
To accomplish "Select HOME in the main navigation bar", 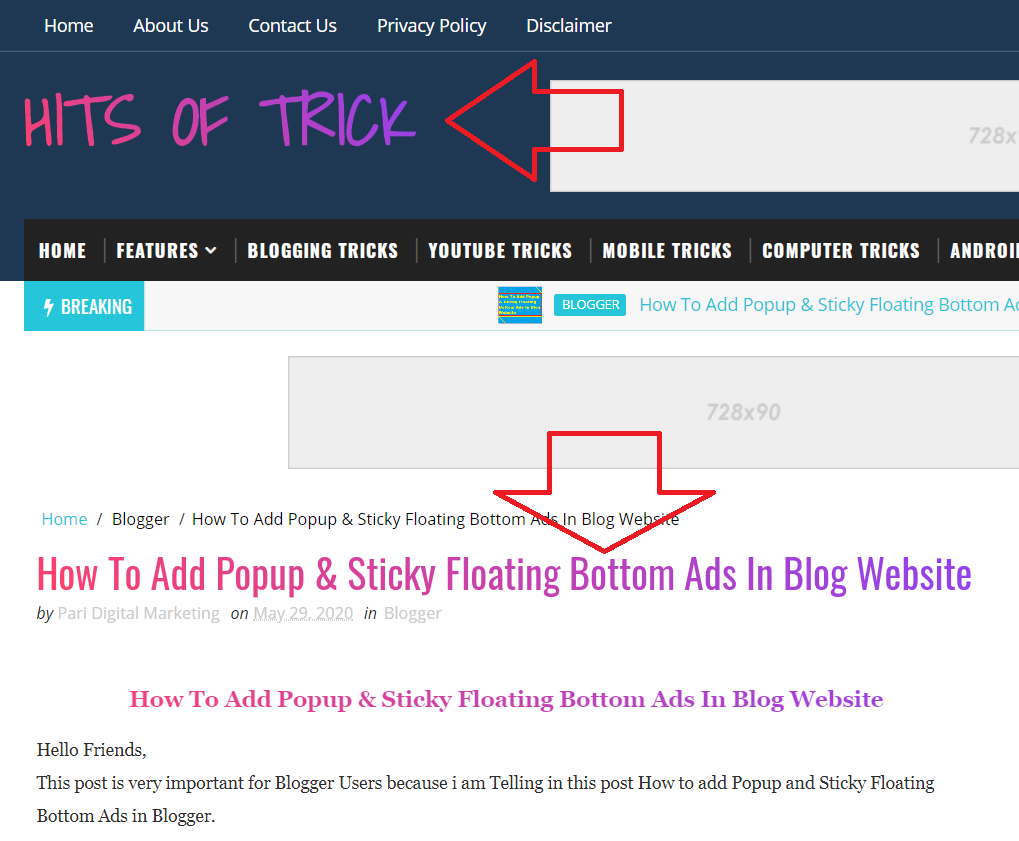I will [62, 250].
